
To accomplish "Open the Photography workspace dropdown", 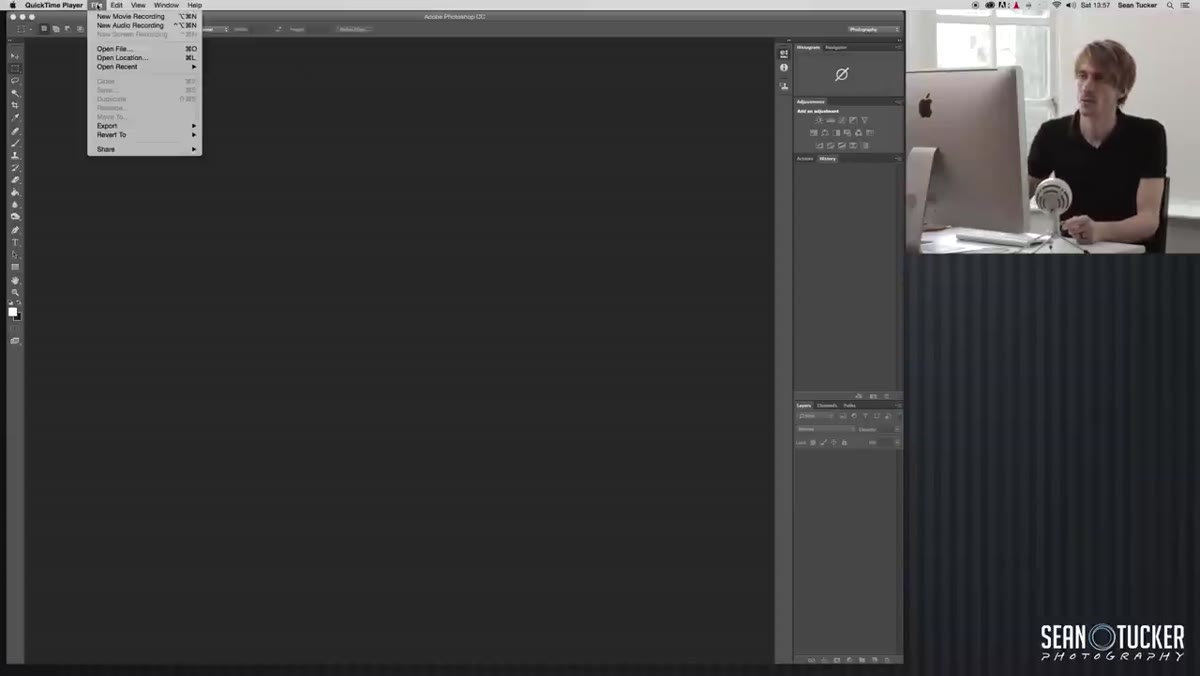I will pos(874,29).
